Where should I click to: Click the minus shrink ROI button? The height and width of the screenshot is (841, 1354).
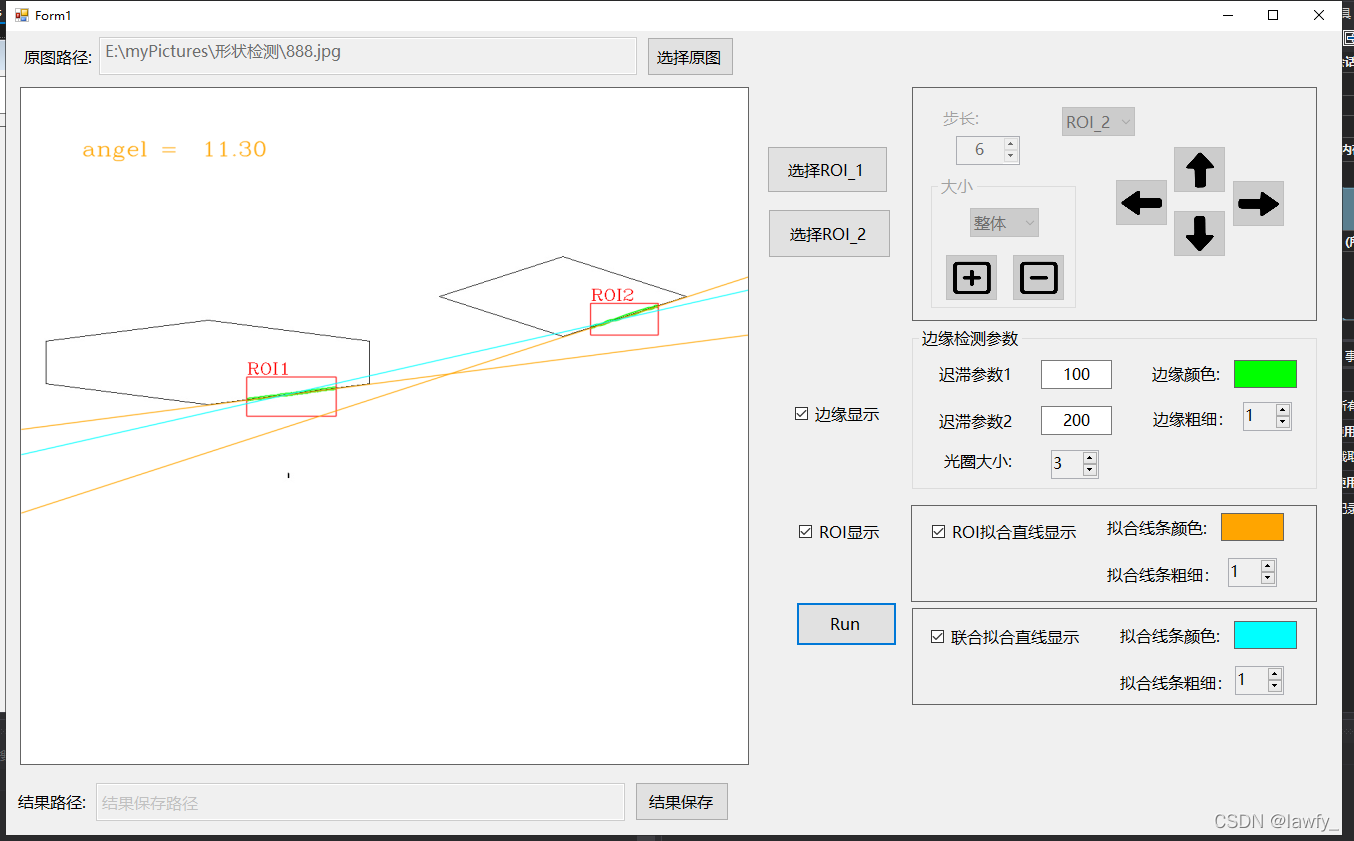tap(1038, 278)
